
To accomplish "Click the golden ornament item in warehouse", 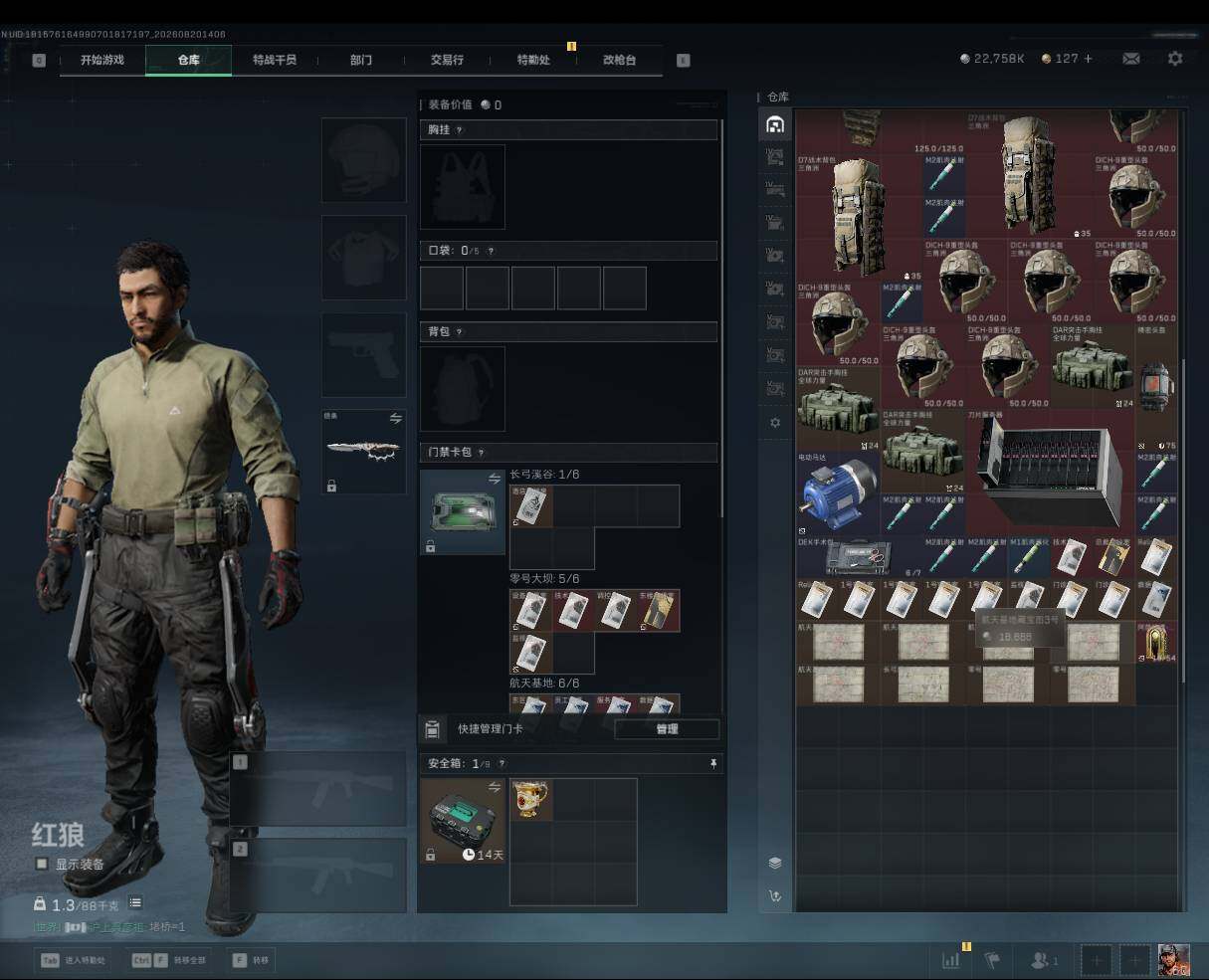I will point(1156,643).
